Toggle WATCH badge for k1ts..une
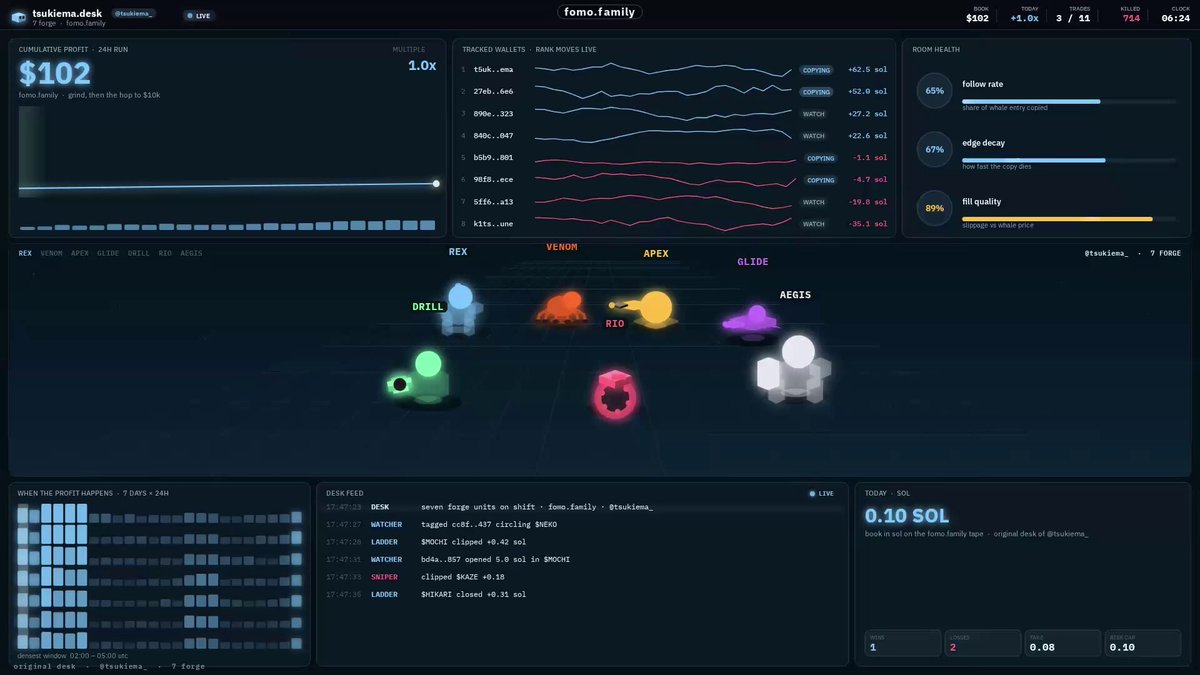This screenshot has width=1200, height=675. (814, 224)
